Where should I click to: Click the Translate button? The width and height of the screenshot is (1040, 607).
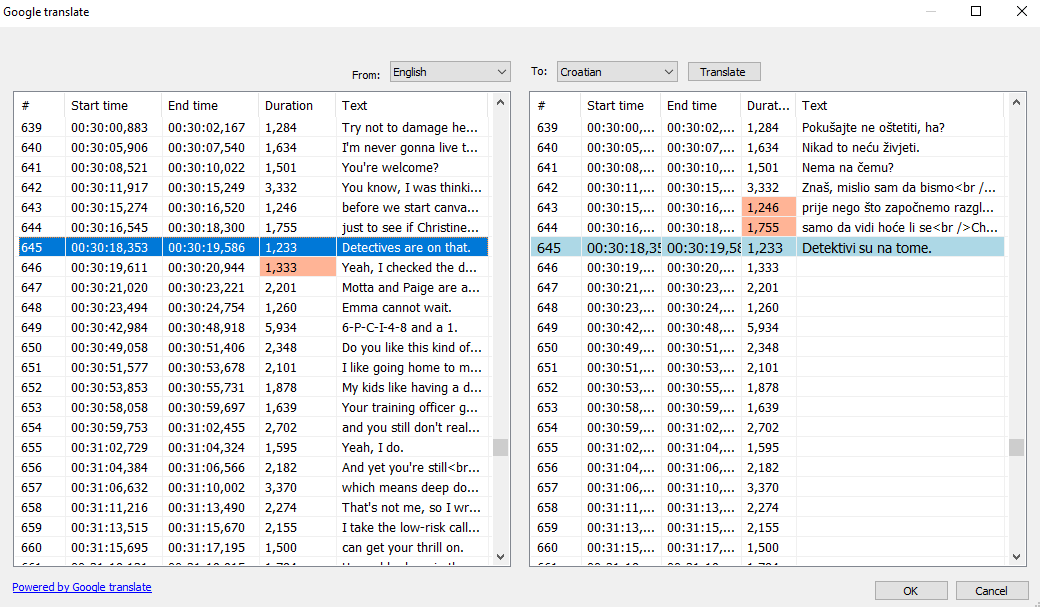click(723, 71)
